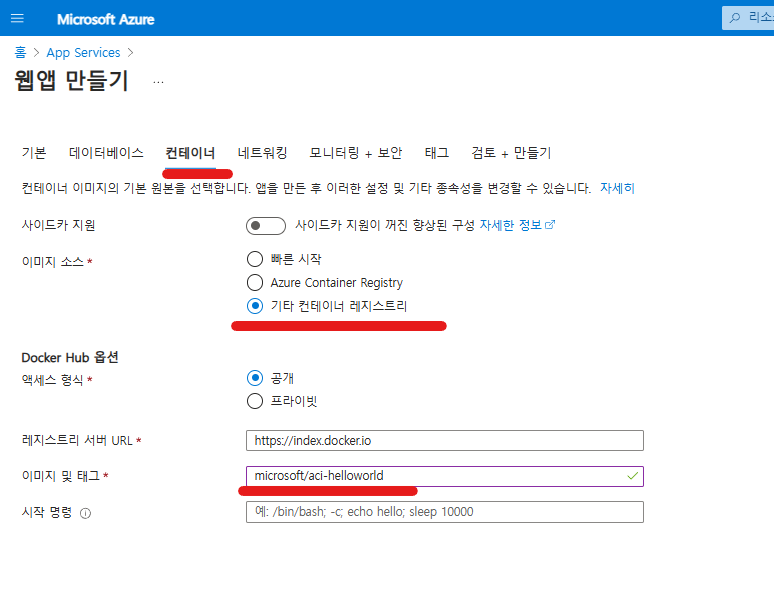The image size is (774, 589).
Task: Go to the 네트워킹 tab
Action: click(262, 153)
